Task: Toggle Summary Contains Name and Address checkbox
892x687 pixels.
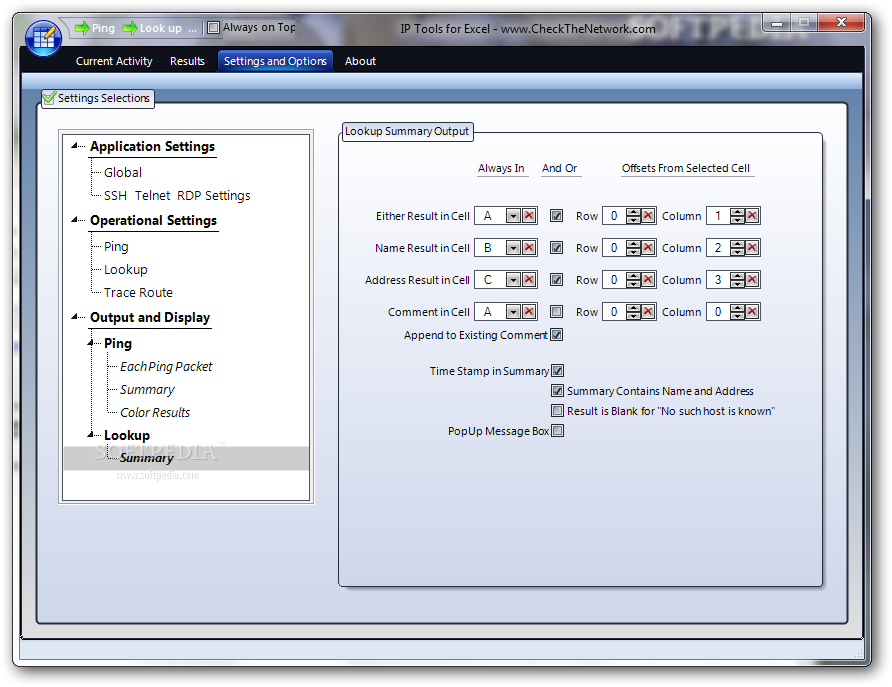Action: tap(558, 391)
